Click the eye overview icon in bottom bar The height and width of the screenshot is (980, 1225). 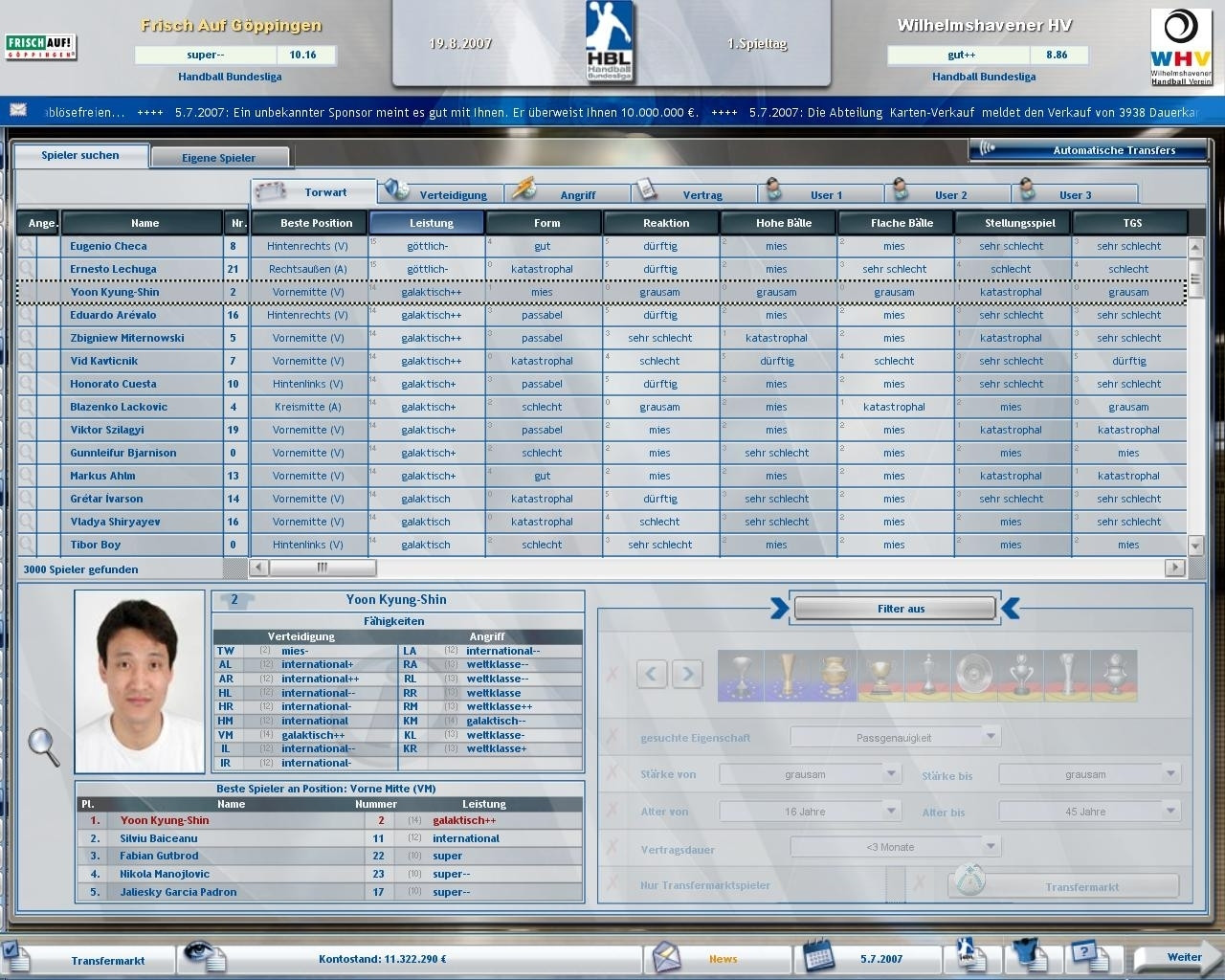click(x=203, y=955)
